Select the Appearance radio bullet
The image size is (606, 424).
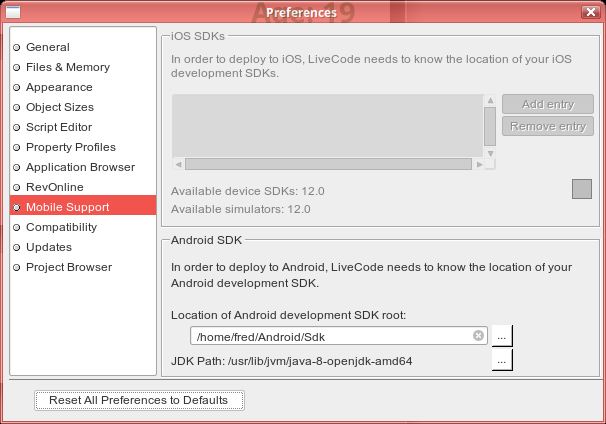16,87
